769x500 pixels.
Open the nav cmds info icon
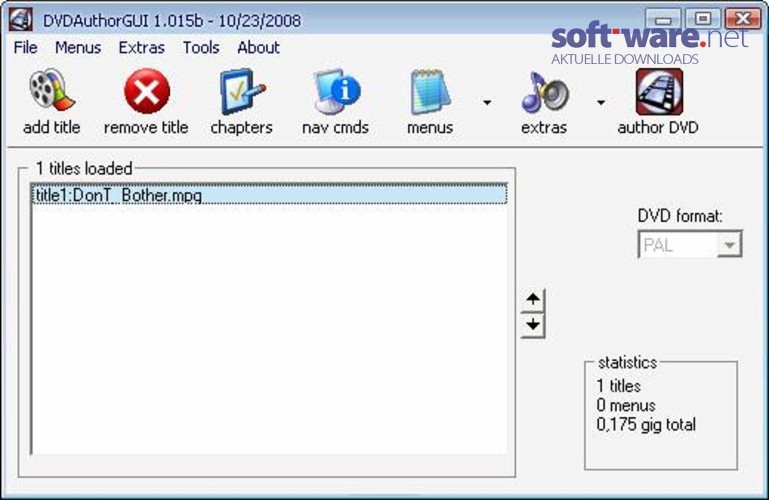coord(337,91)
